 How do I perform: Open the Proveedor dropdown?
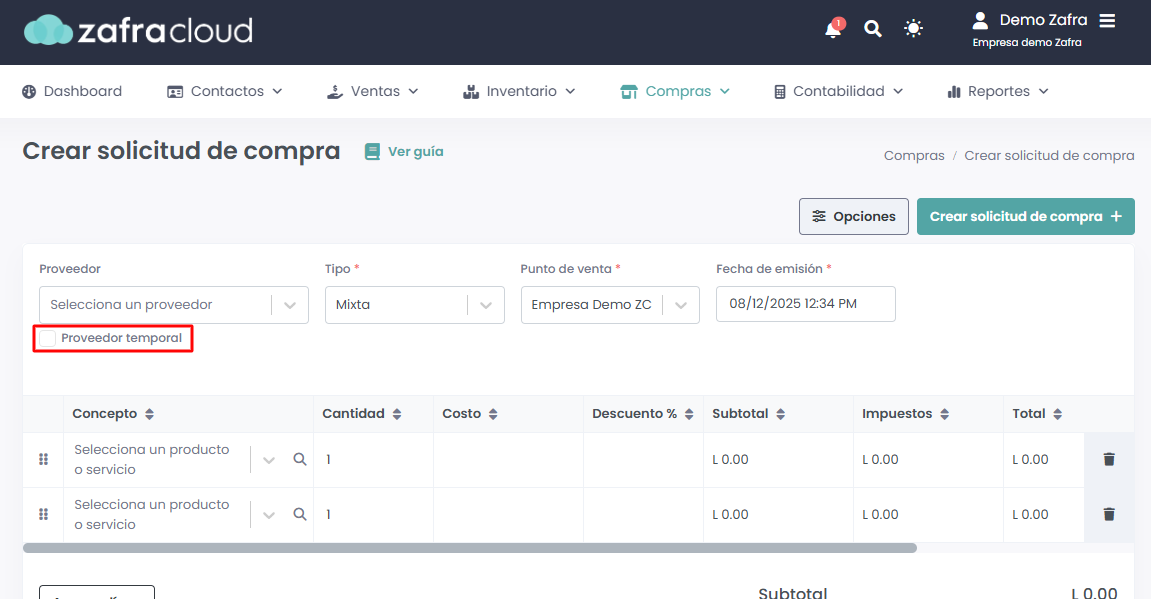173,305
